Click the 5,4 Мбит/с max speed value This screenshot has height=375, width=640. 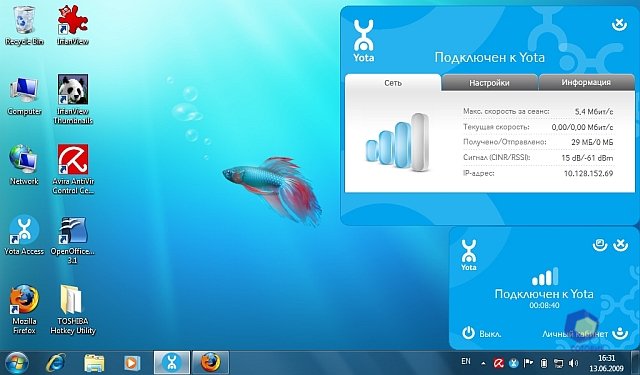[x=594, y=111]
